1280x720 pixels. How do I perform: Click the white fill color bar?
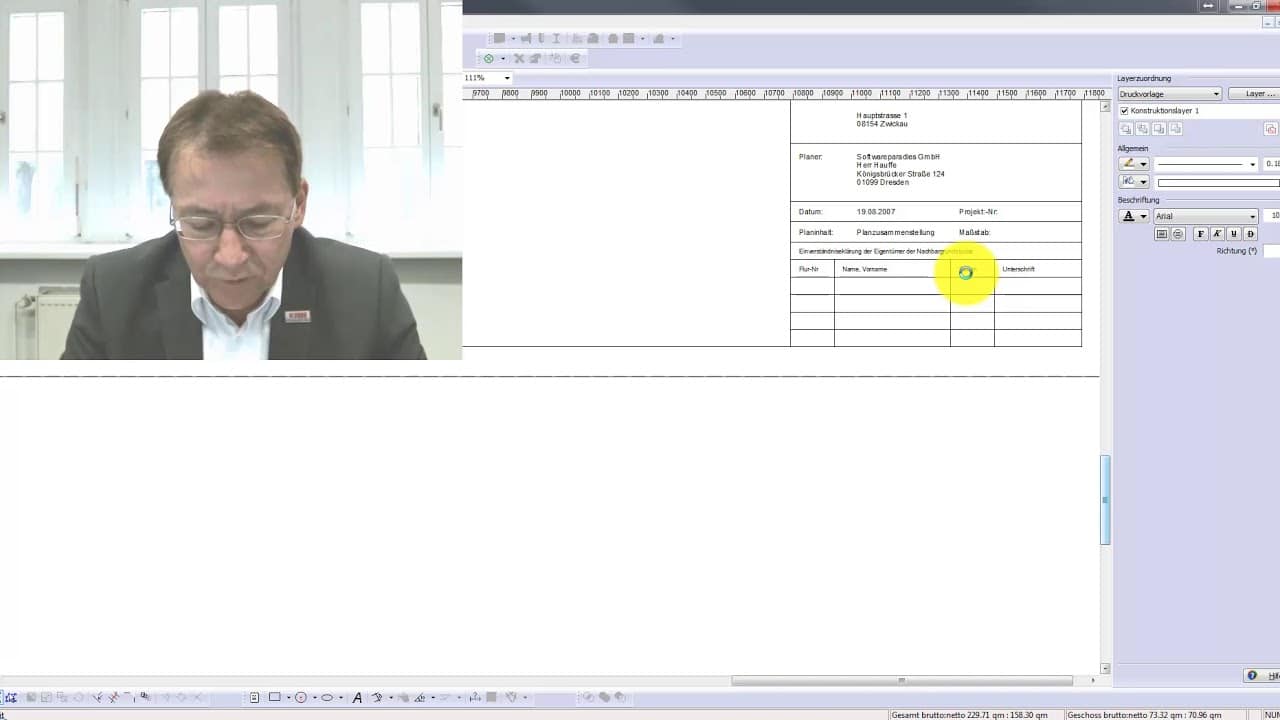point(1218,183)
